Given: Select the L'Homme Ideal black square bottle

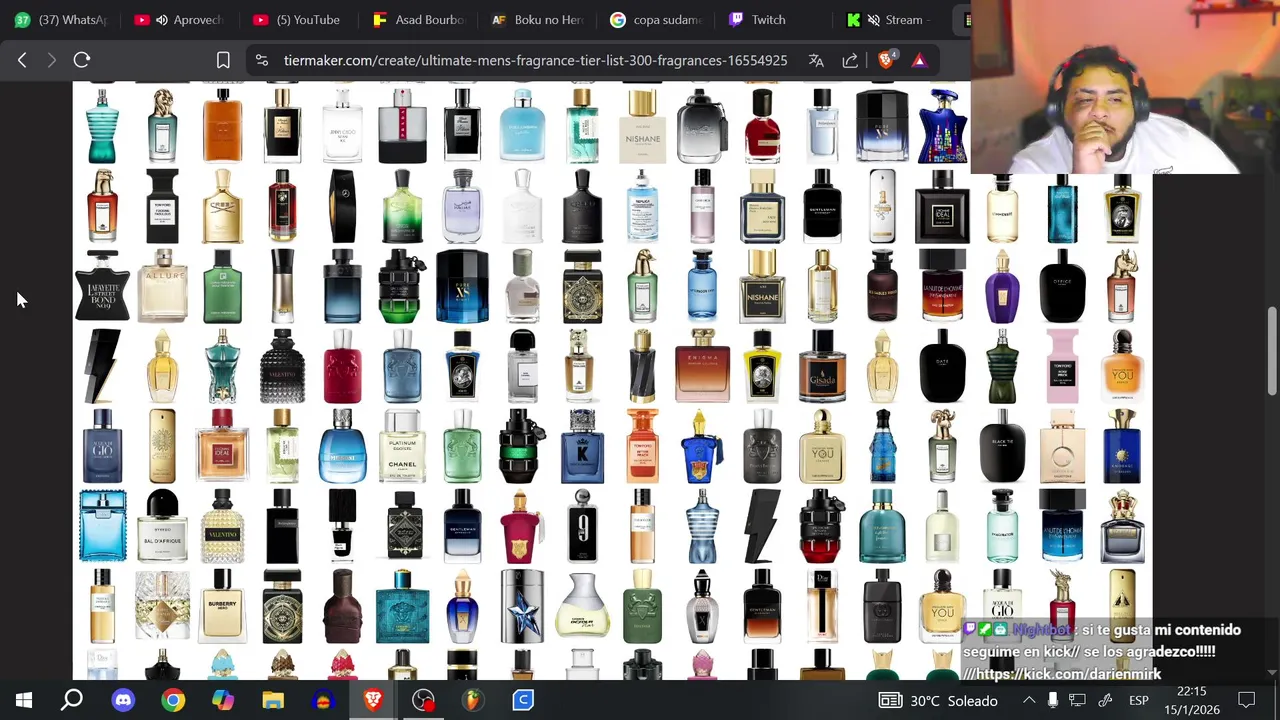Looking at the screenshot, I should pos(942,206).
